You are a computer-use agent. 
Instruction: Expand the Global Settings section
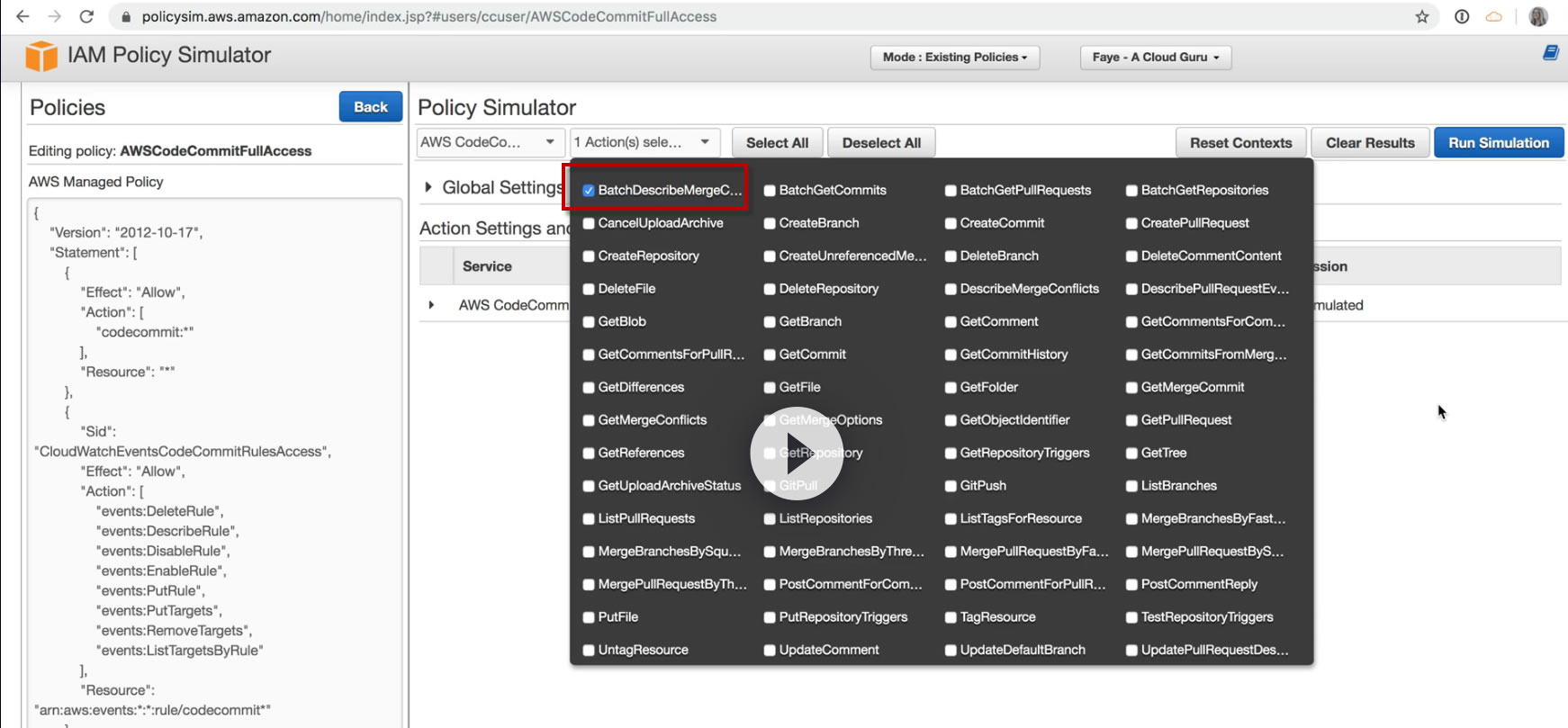pos(429,187)
